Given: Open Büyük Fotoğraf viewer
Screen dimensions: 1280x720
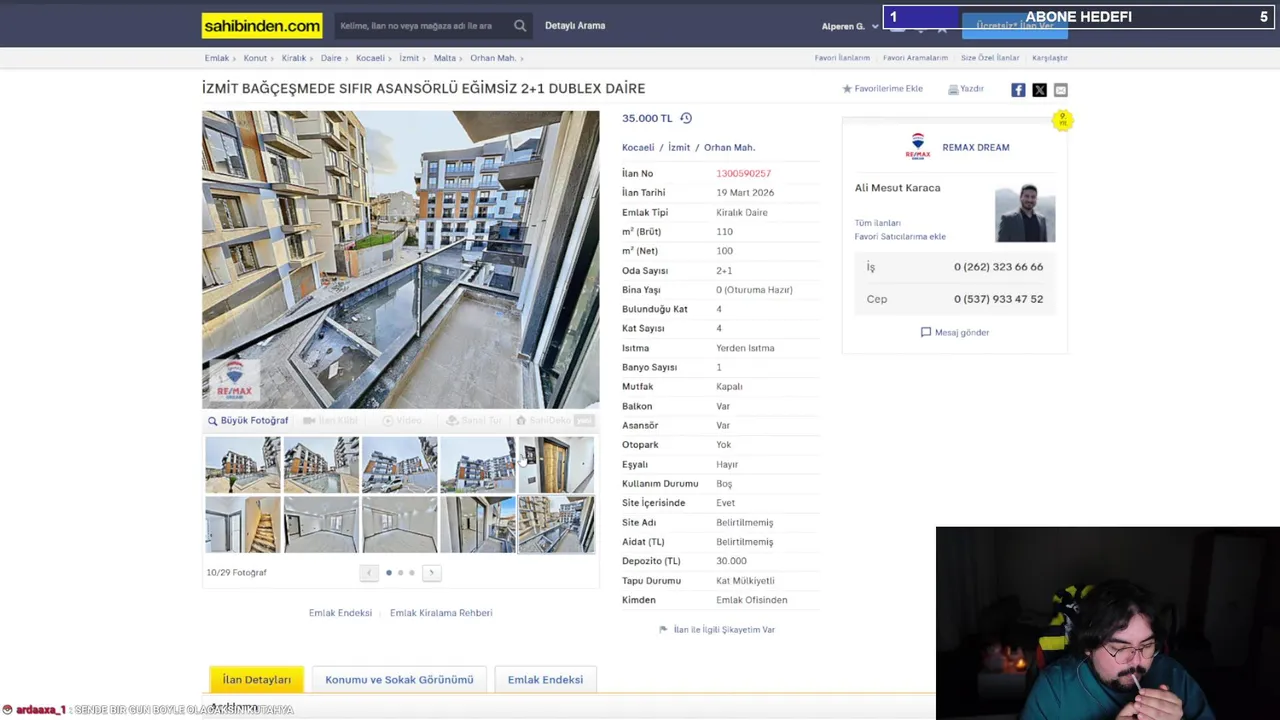Looking at the screenshot, I should (x=248, y=421).
